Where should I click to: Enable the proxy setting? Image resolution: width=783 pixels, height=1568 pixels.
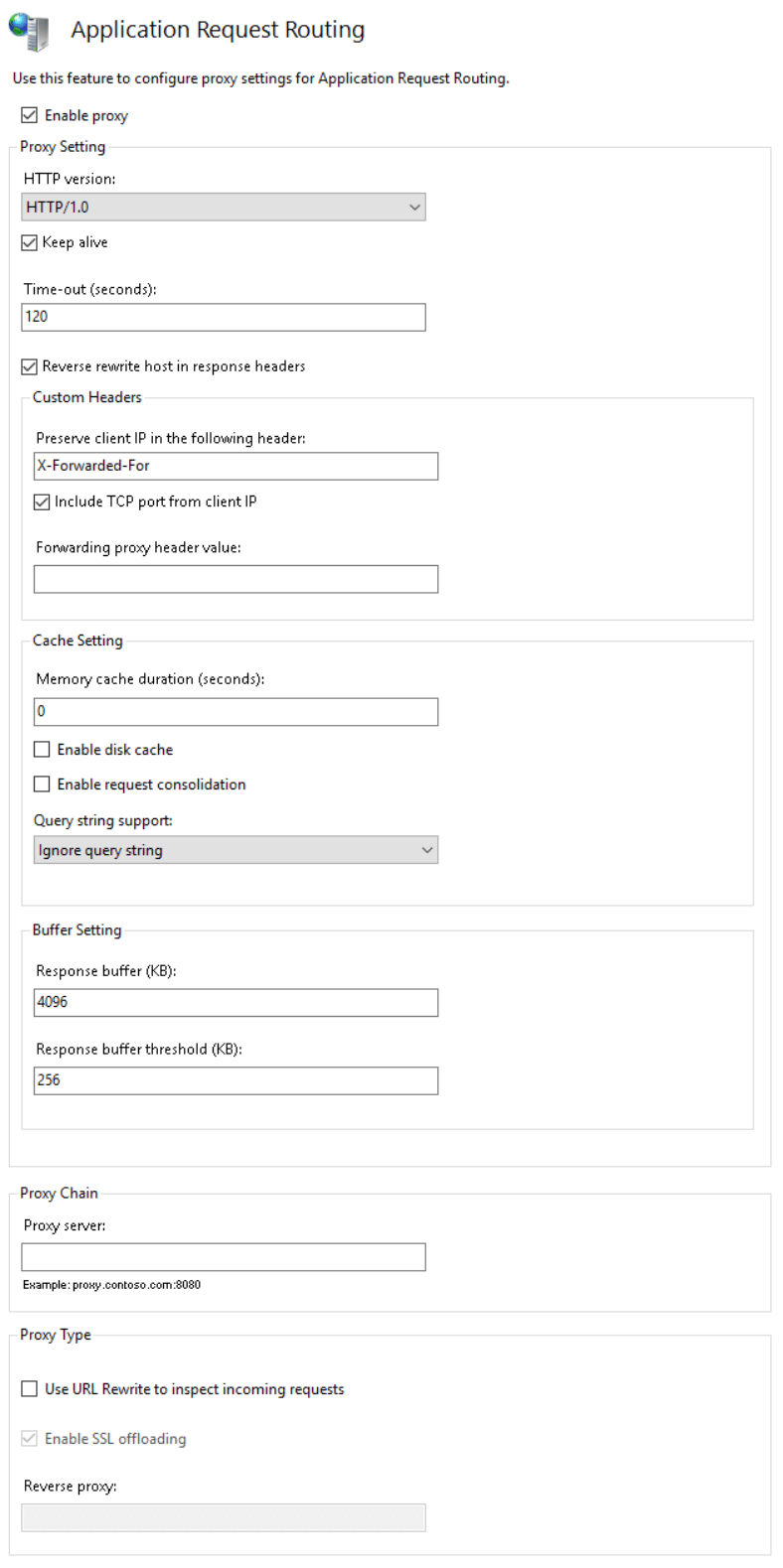(x=29, y=115)
